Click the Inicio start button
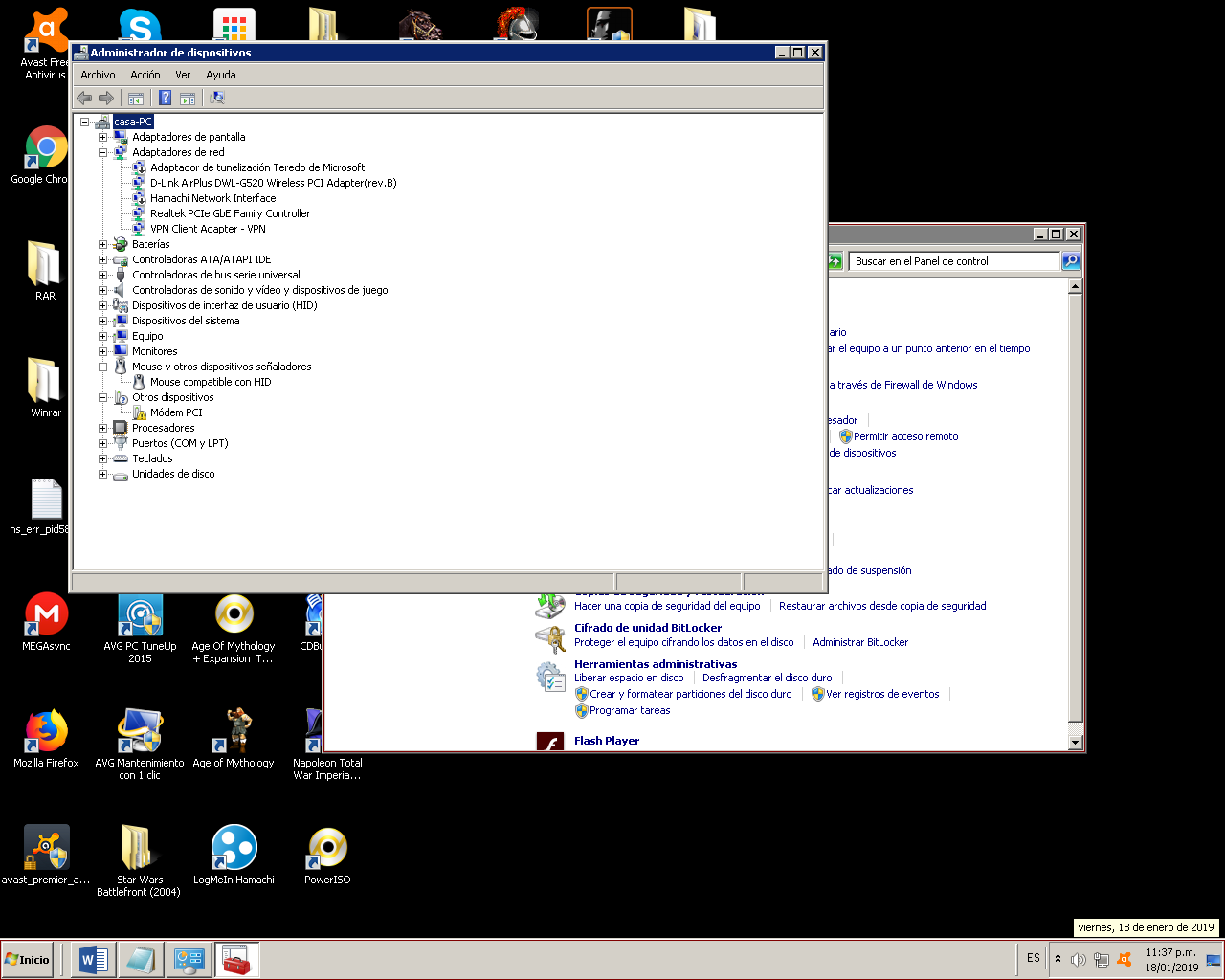 [x=28, y=960]
